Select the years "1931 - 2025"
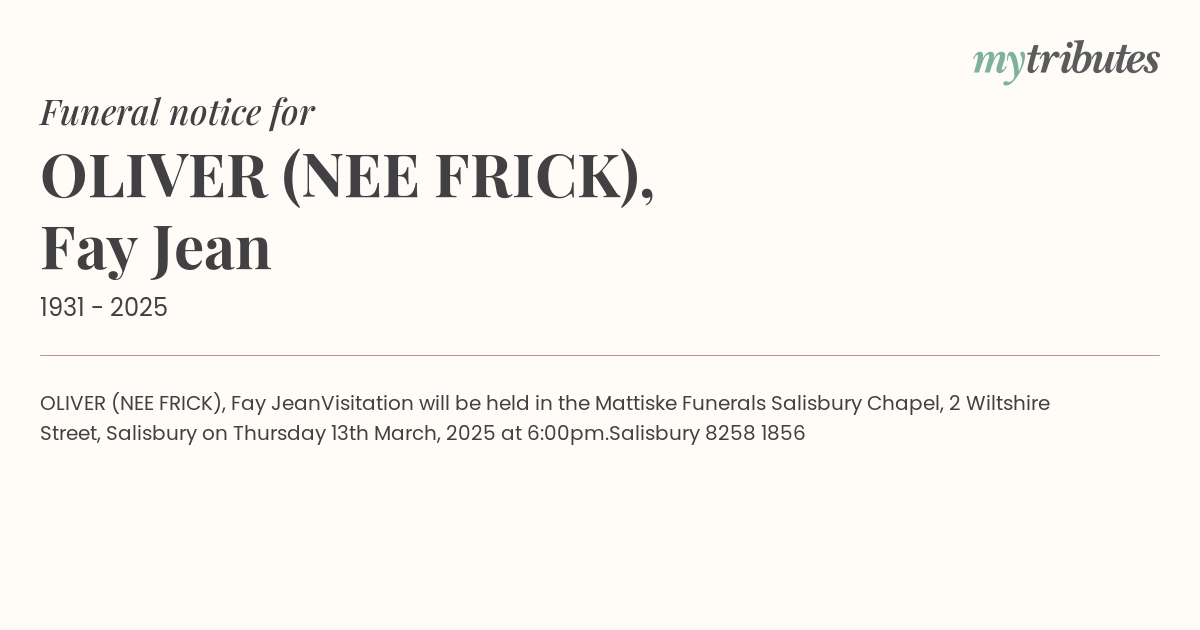This screenshot has width=1200, height=630. tap(104, 307)
